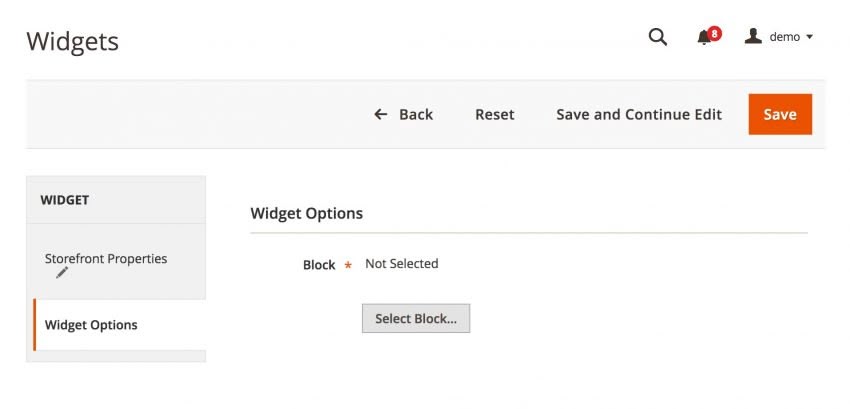850x409 pixels.
Task: Click the user avatar icon
Action: pyautogui.click(x=754, y=36)
